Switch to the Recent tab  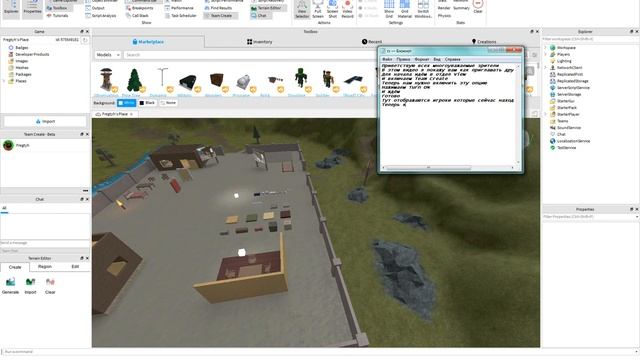tap(372, 42)
